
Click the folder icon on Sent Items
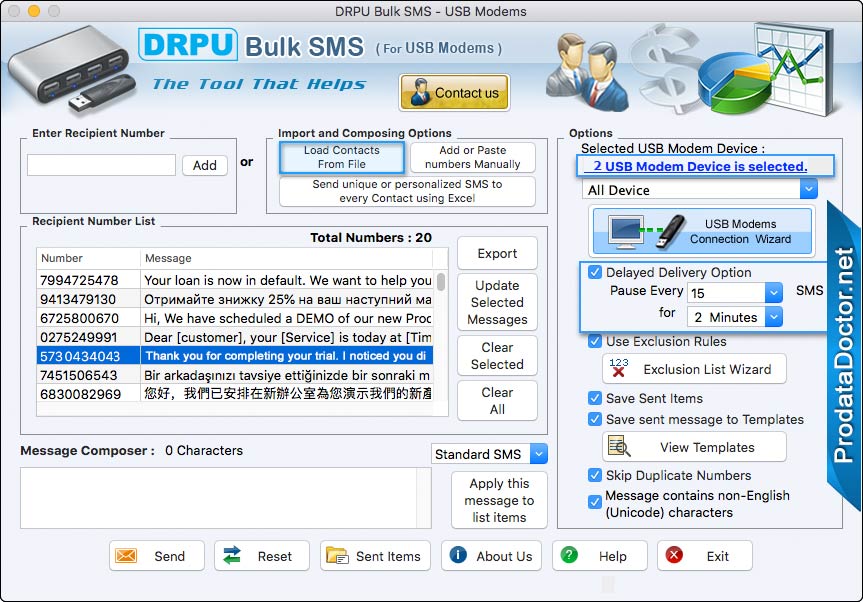[x=337, y=556]
